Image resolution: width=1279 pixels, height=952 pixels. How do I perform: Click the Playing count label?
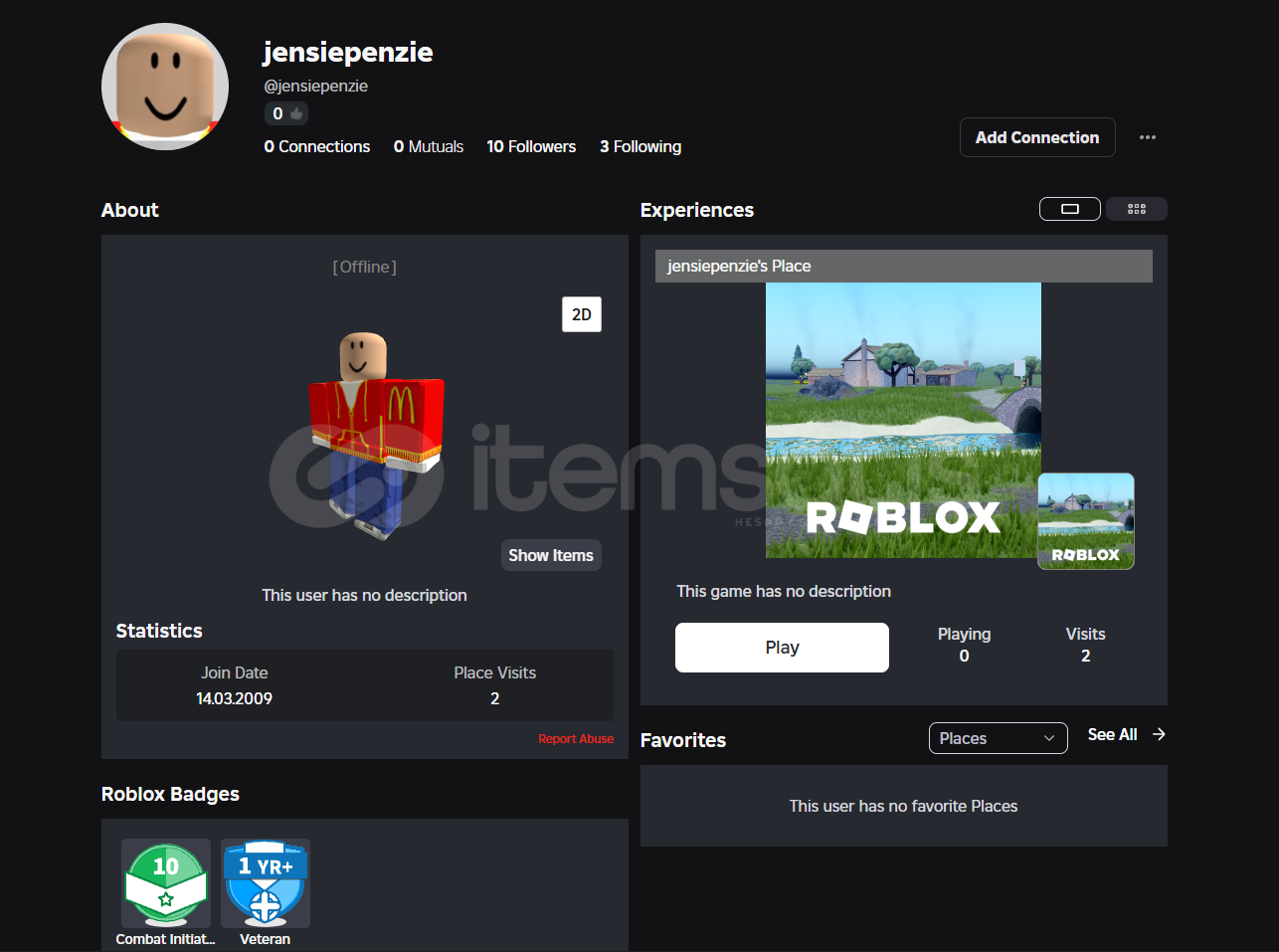coord(964,634)
